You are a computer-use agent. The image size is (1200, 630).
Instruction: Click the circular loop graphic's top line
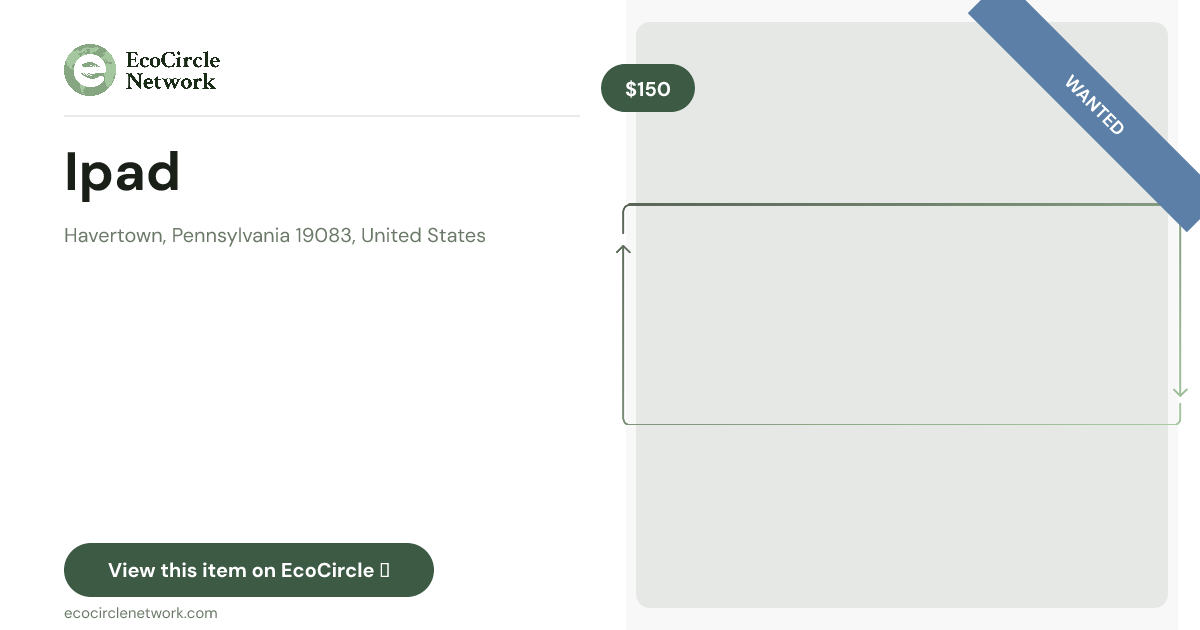point(900,205)
